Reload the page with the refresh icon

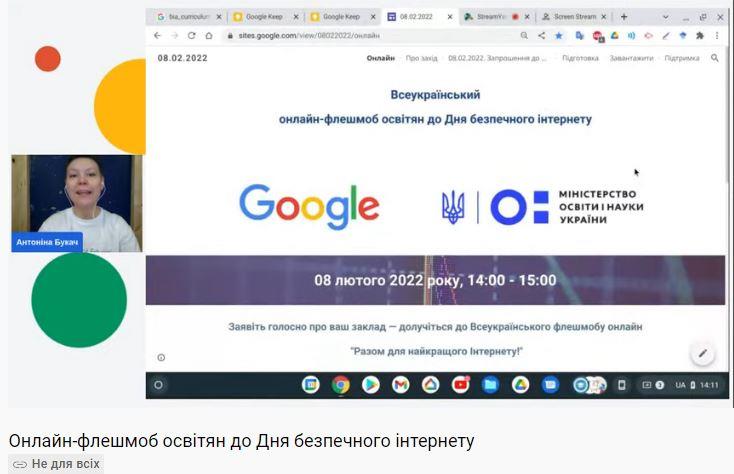pos(191,36)
